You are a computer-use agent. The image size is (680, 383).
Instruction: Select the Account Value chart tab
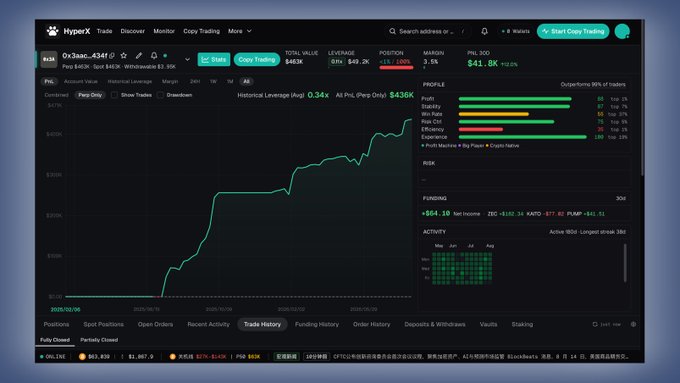pyautogui.click(x=81, y=82)
